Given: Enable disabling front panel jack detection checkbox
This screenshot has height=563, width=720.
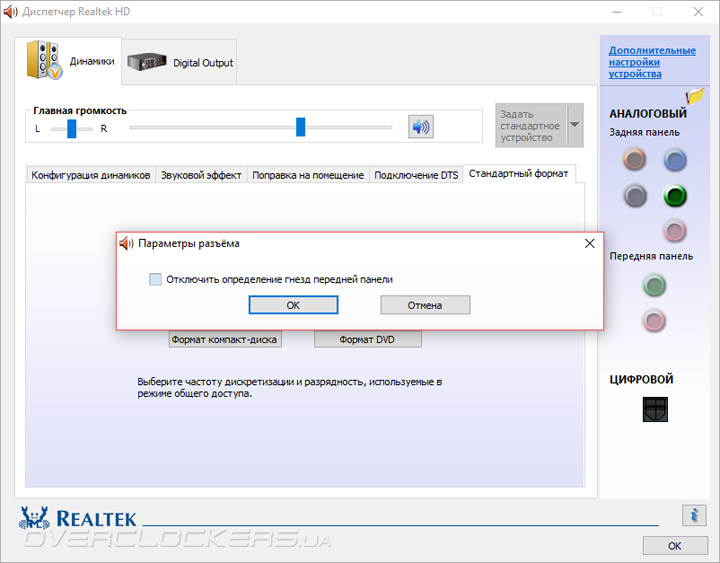Looking at the screenshot, I should pyautogui.click(x=155, y=279).
